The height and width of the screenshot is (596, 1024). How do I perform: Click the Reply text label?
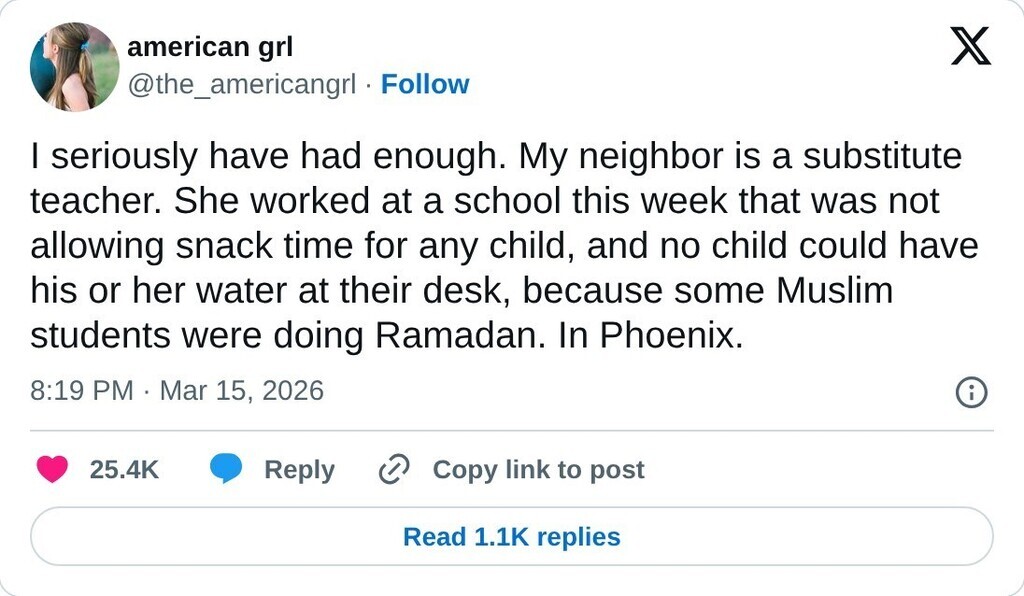pyautogui.click(x=299, y=469)
